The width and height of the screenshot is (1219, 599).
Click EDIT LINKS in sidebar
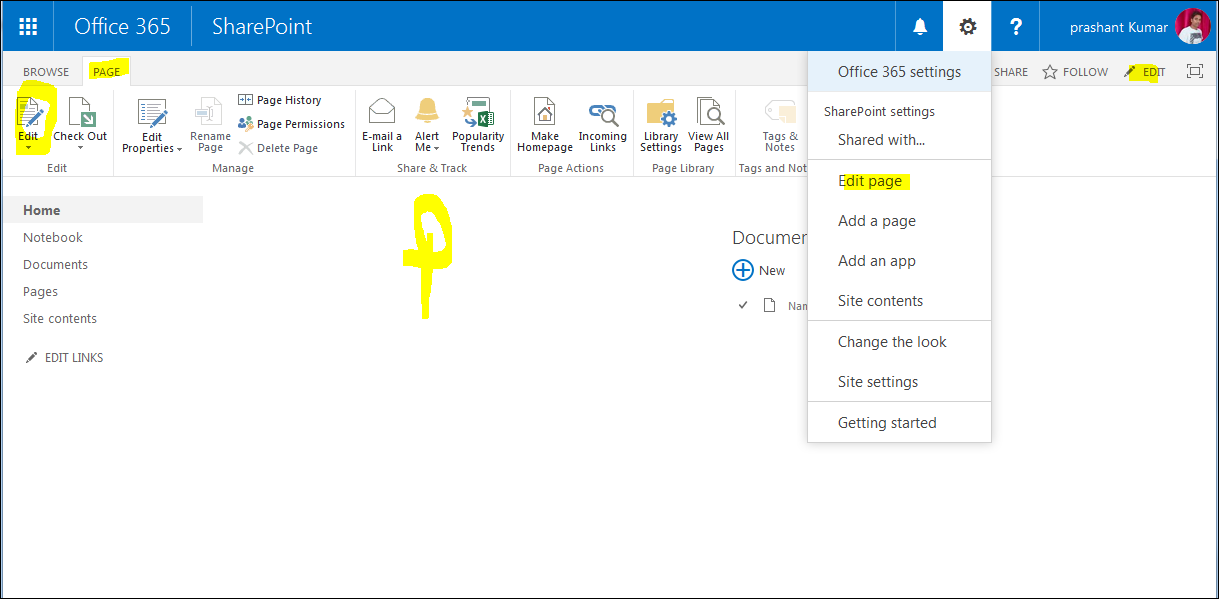pos(64,357)
